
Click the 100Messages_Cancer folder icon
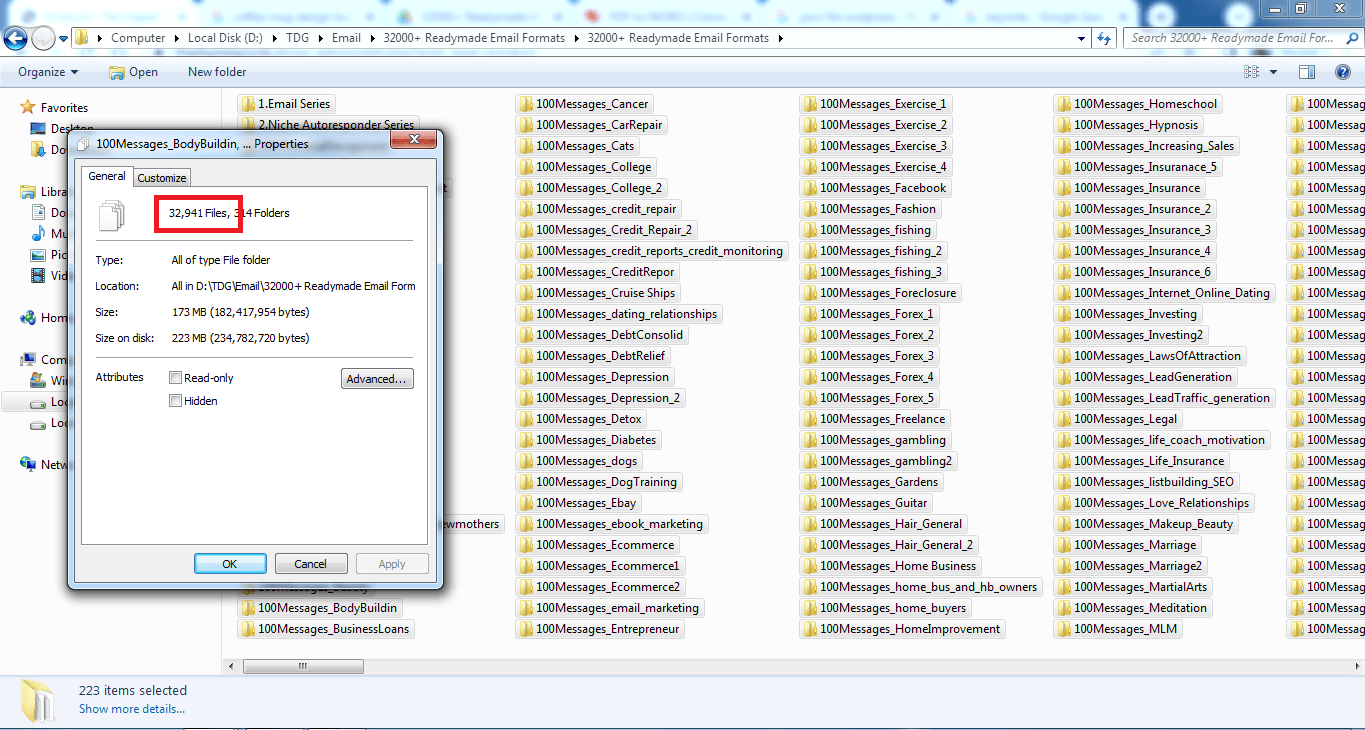point(525,104)
